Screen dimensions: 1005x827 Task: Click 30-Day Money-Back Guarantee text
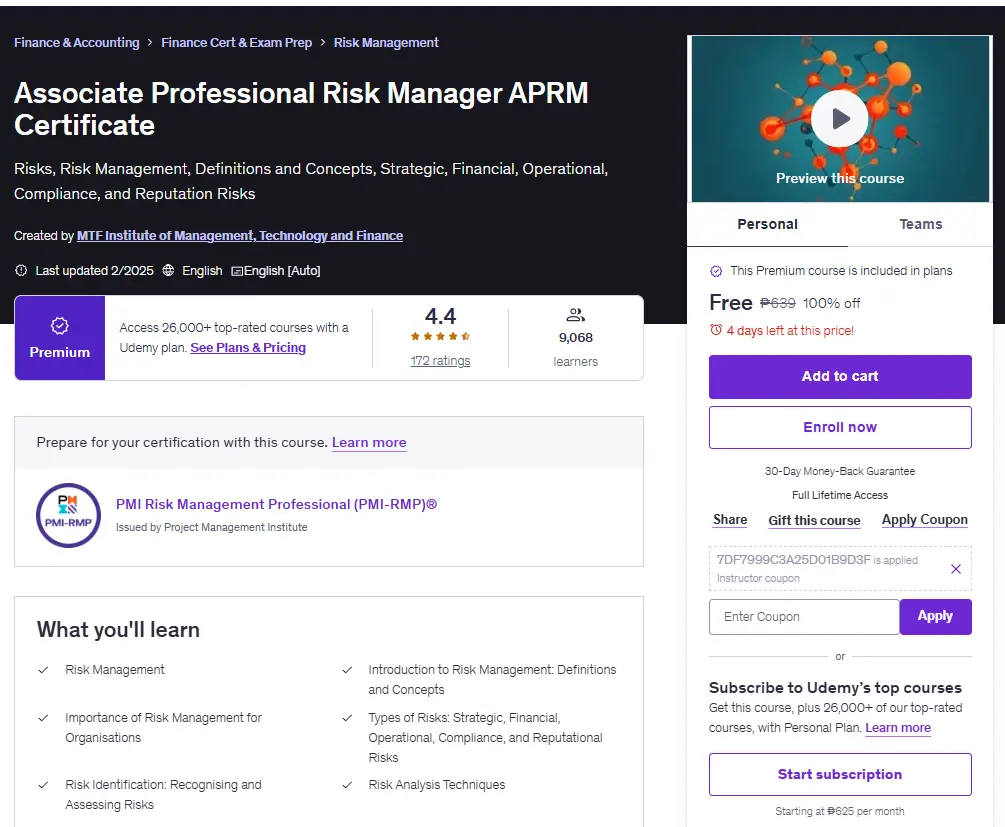tap(840, 471)
